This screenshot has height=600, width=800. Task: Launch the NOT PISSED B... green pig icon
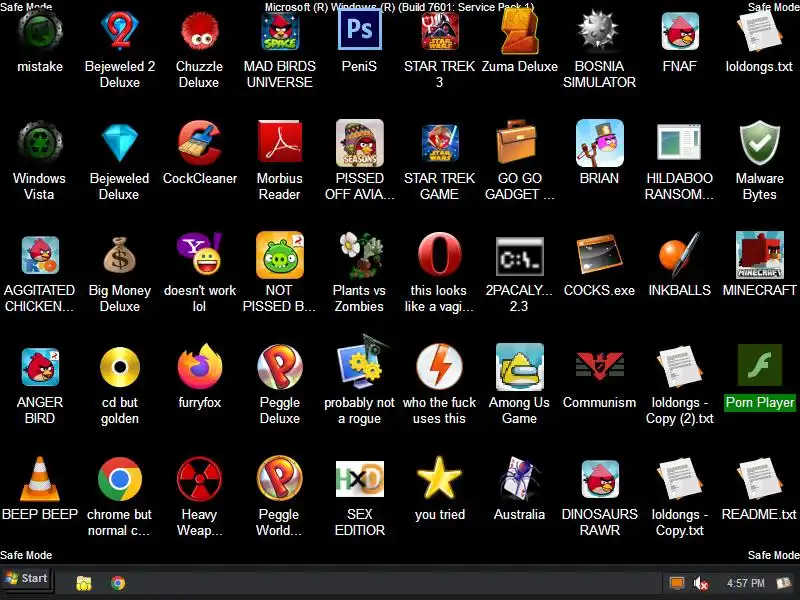pyautogui.click(x=280, y=255)
